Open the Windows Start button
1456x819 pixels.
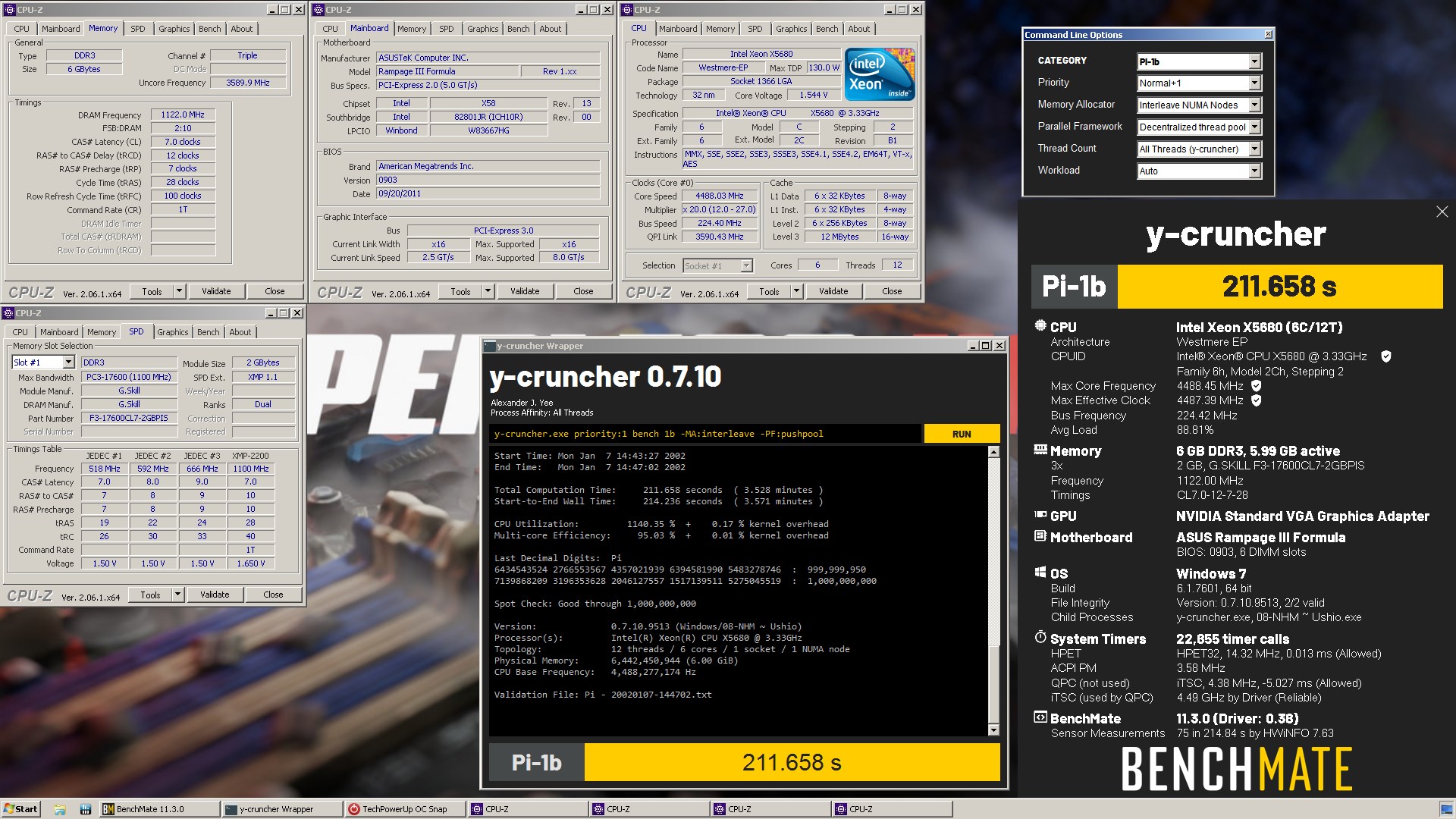click(x=20, y=809)
